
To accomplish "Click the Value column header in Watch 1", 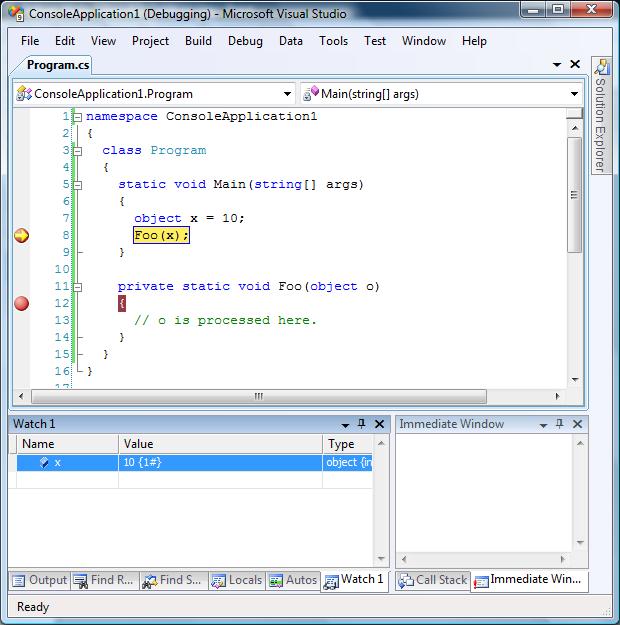I will (220, 444).
